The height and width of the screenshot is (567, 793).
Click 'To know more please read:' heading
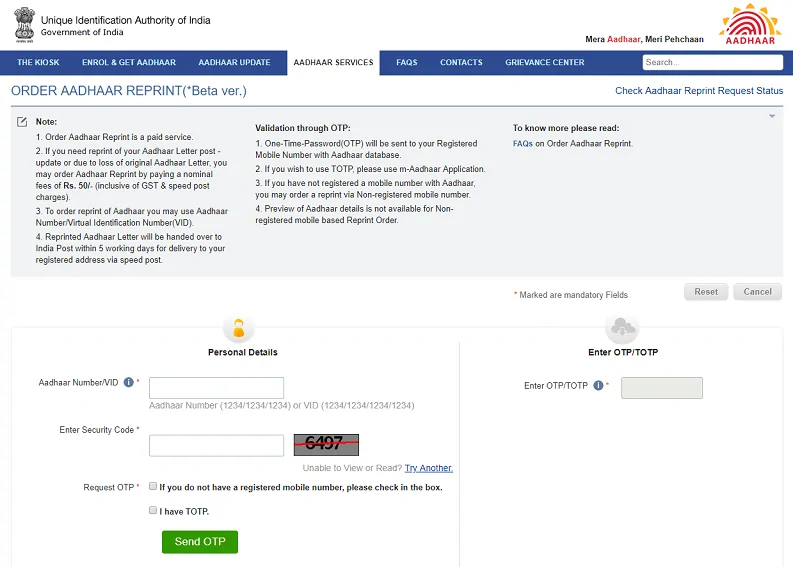566,128
